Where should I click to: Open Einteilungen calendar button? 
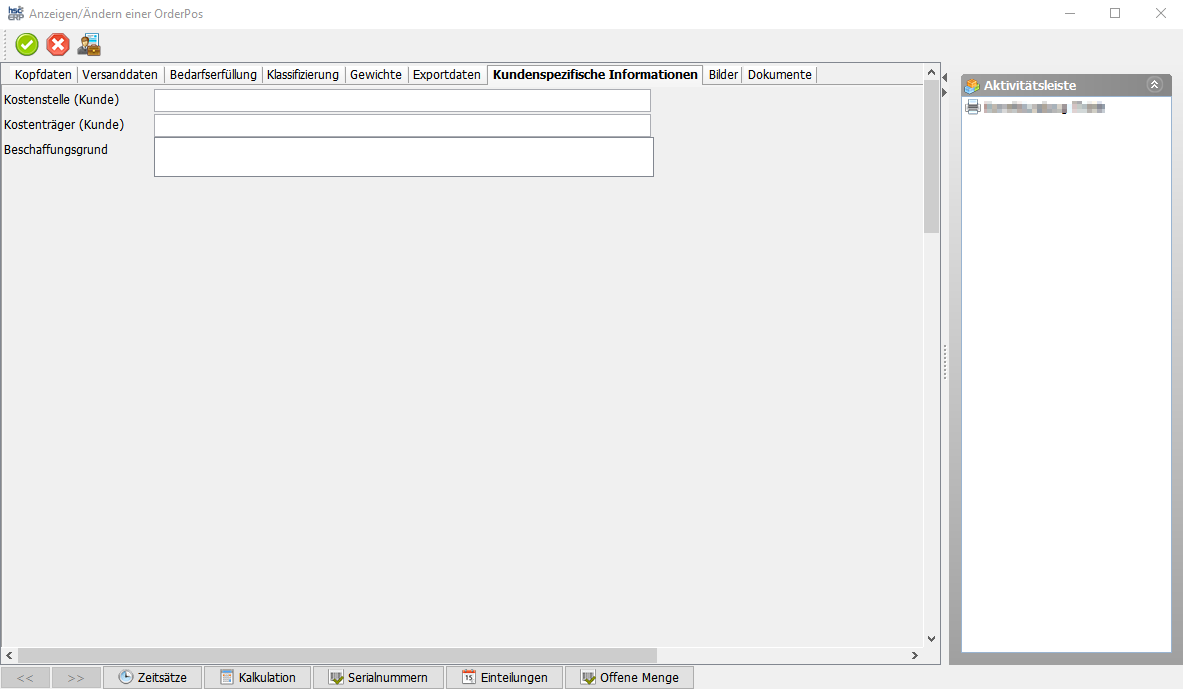(504, 677)
